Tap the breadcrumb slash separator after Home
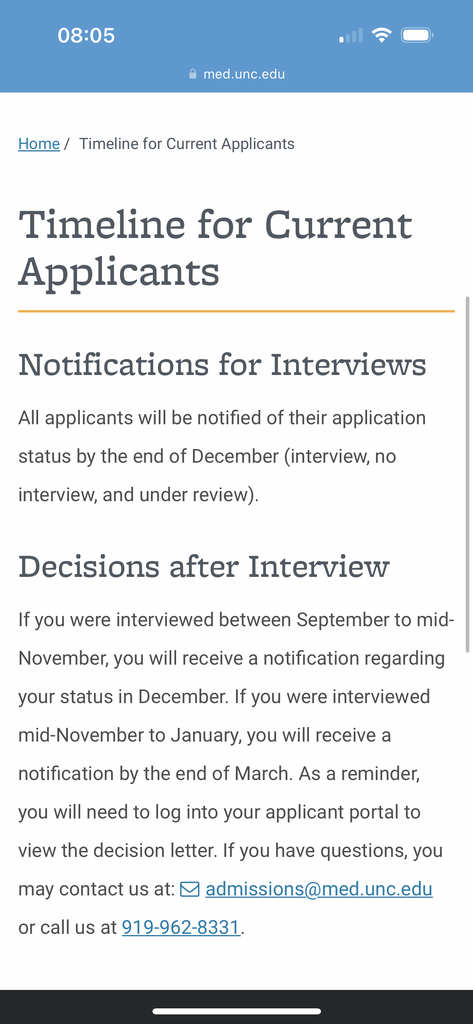 tap(67, 144)
